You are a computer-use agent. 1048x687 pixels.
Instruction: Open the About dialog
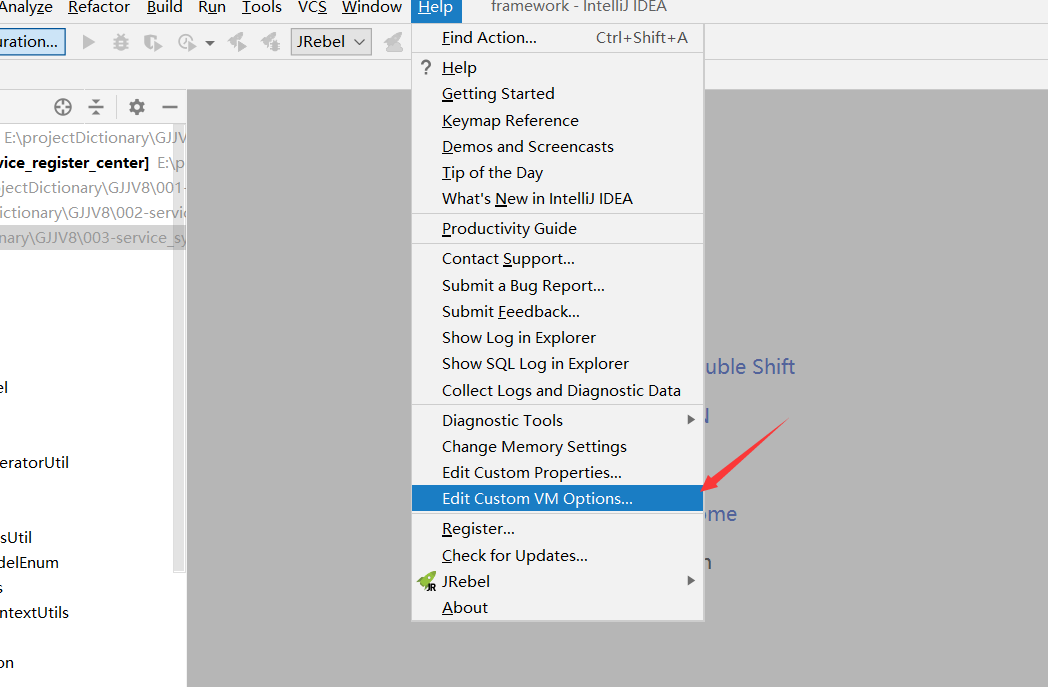click(x=557, y=607)
